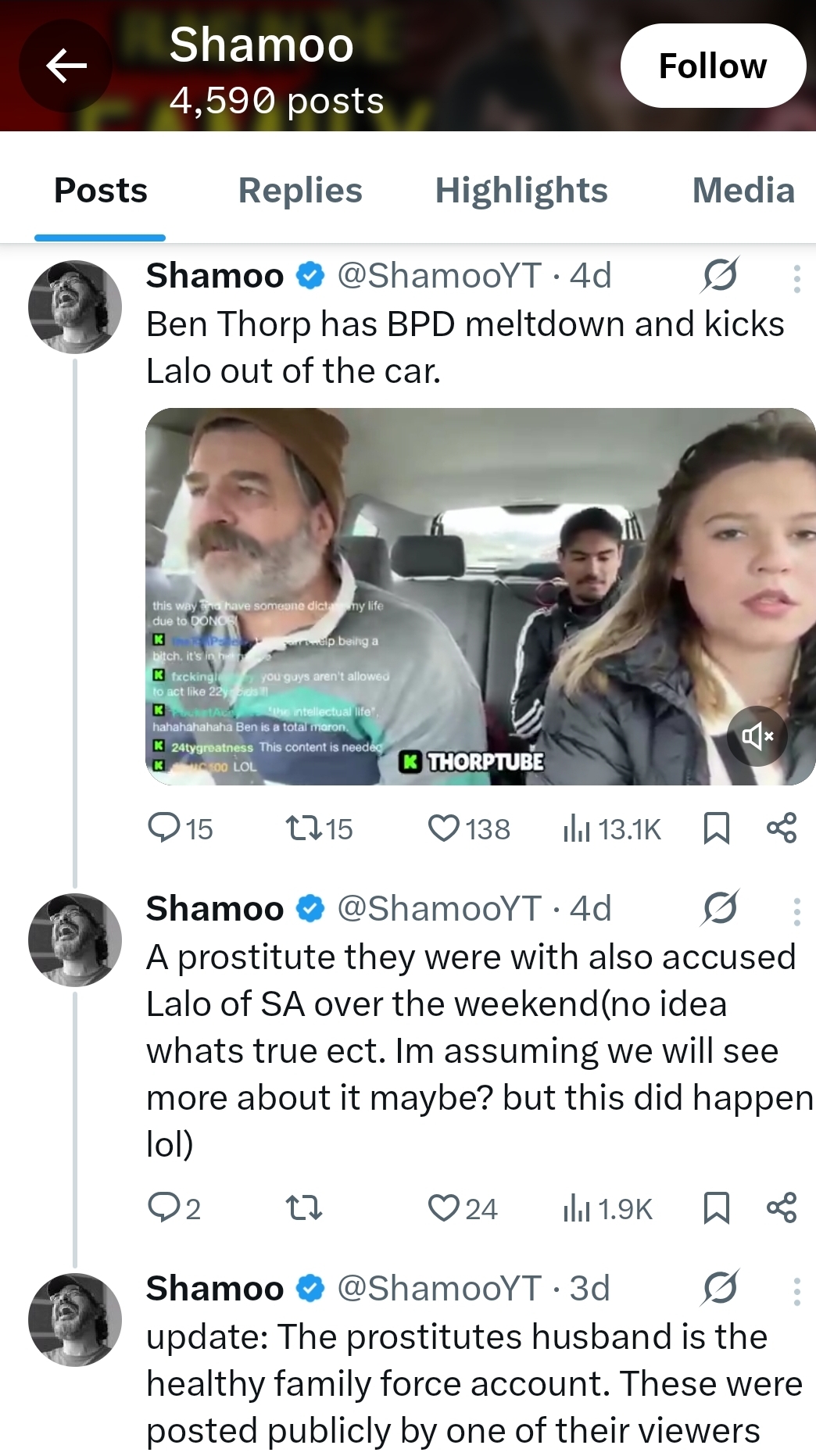
Task: Select the Media tab
Action: [x=743, y=191]
